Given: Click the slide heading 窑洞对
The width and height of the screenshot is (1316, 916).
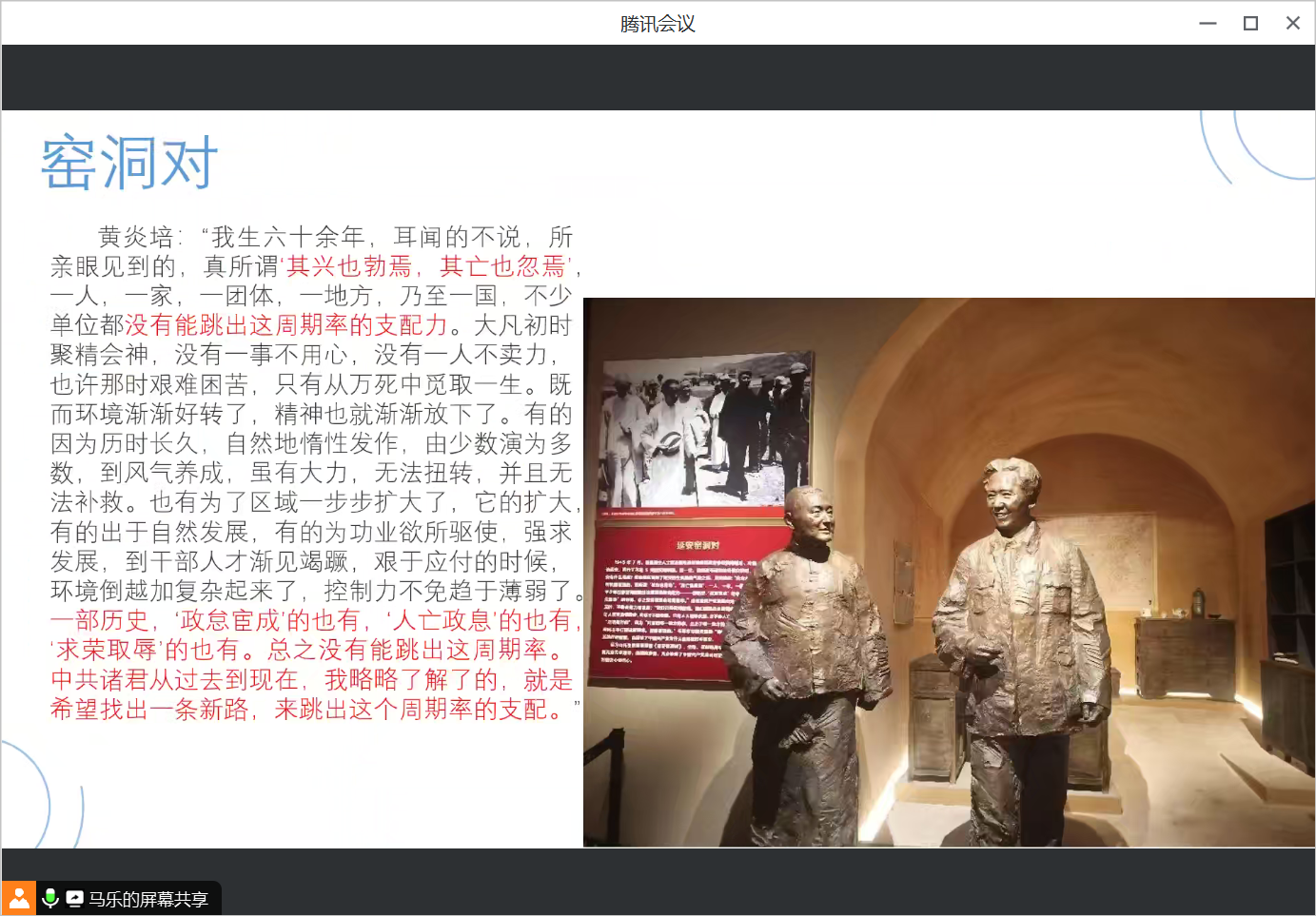Looking at the screenshot, I should tap(129, 163).
